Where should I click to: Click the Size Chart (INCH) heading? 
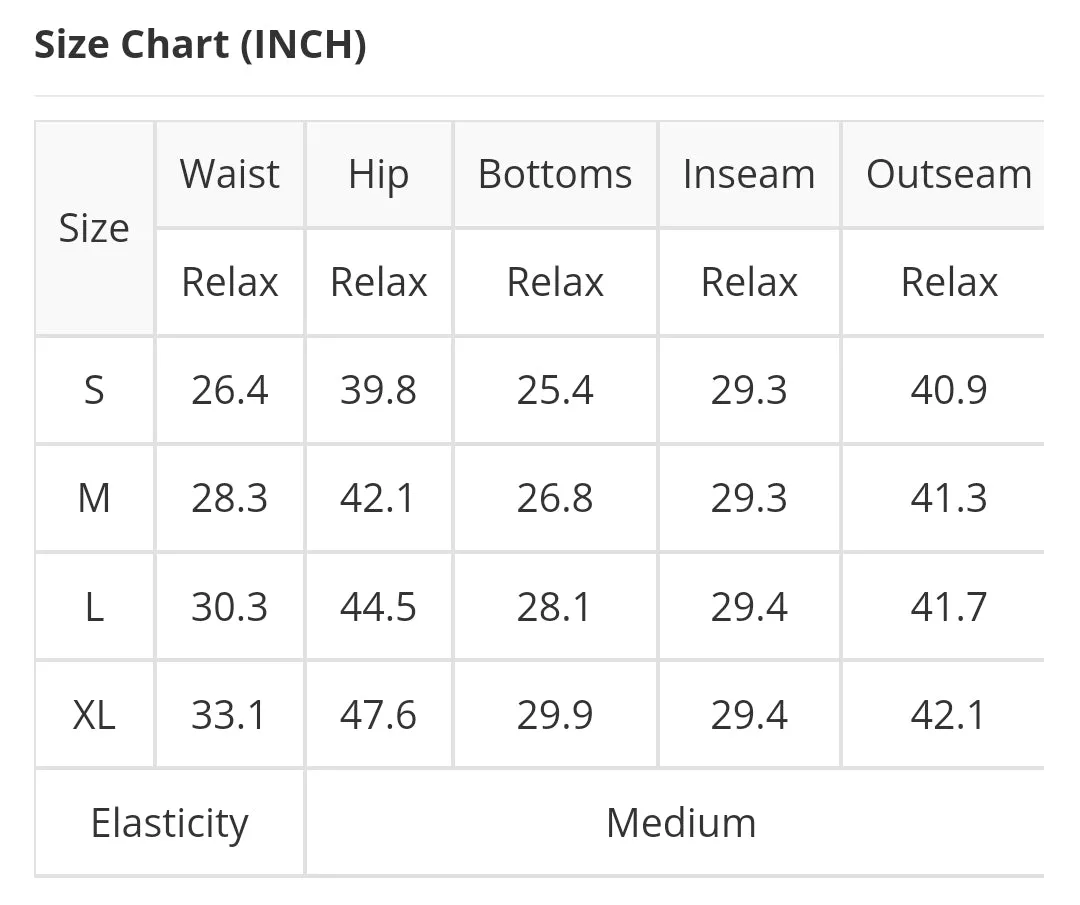pyautogui.click(x=200, y=45)
